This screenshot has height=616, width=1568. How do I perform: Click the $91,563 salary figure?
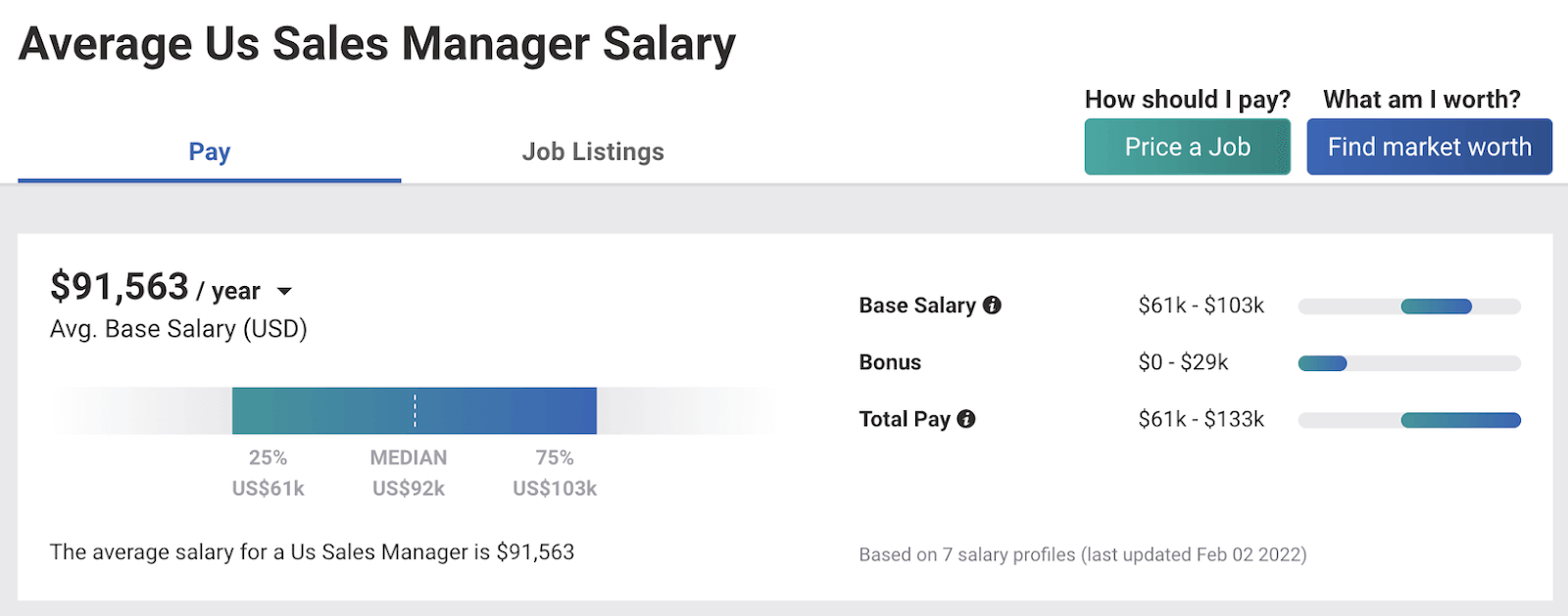pyautogui.click(x=121, y=286)
